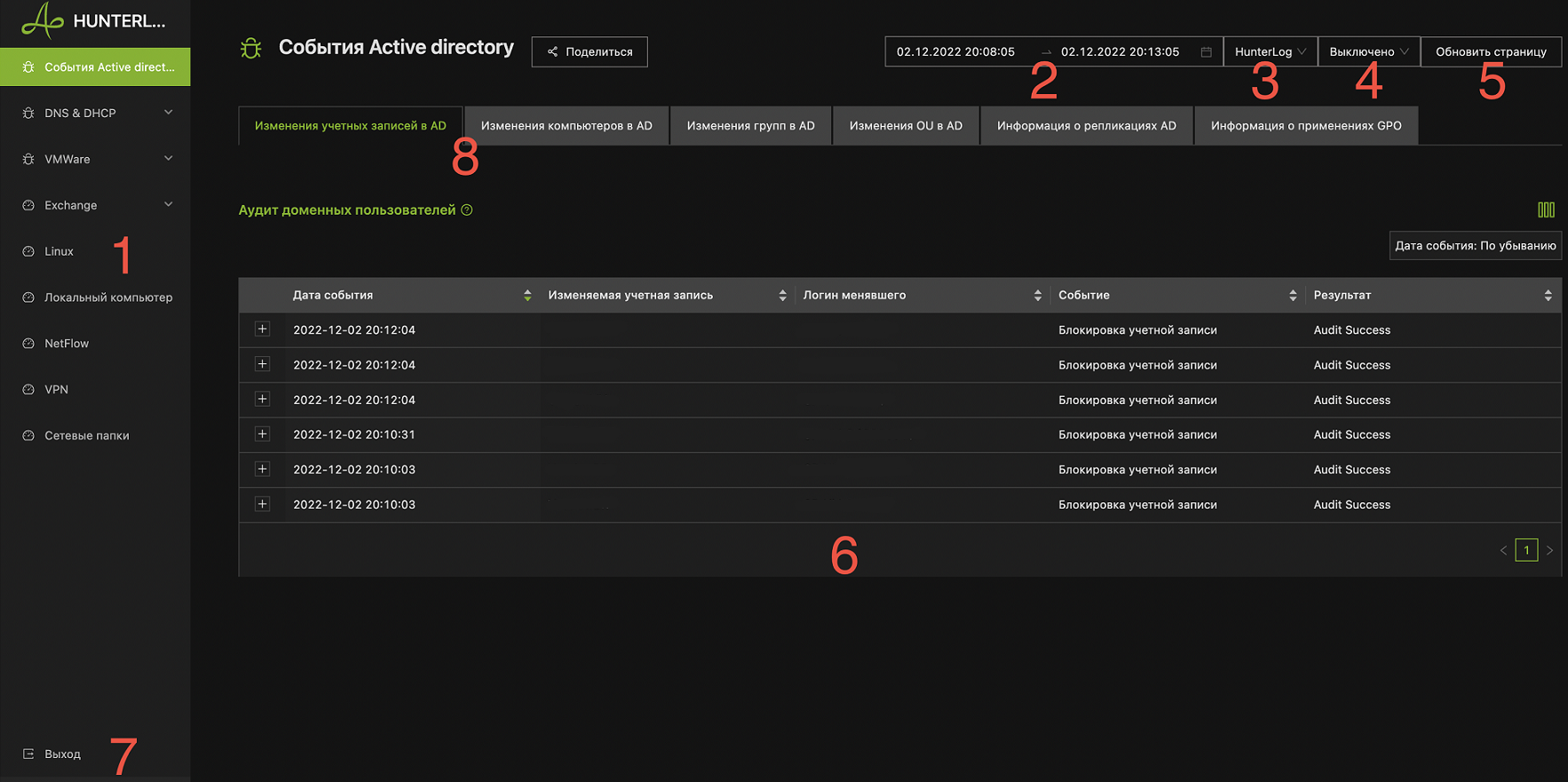Click the Локальный компьютер sidebar icon

[28, 298]
